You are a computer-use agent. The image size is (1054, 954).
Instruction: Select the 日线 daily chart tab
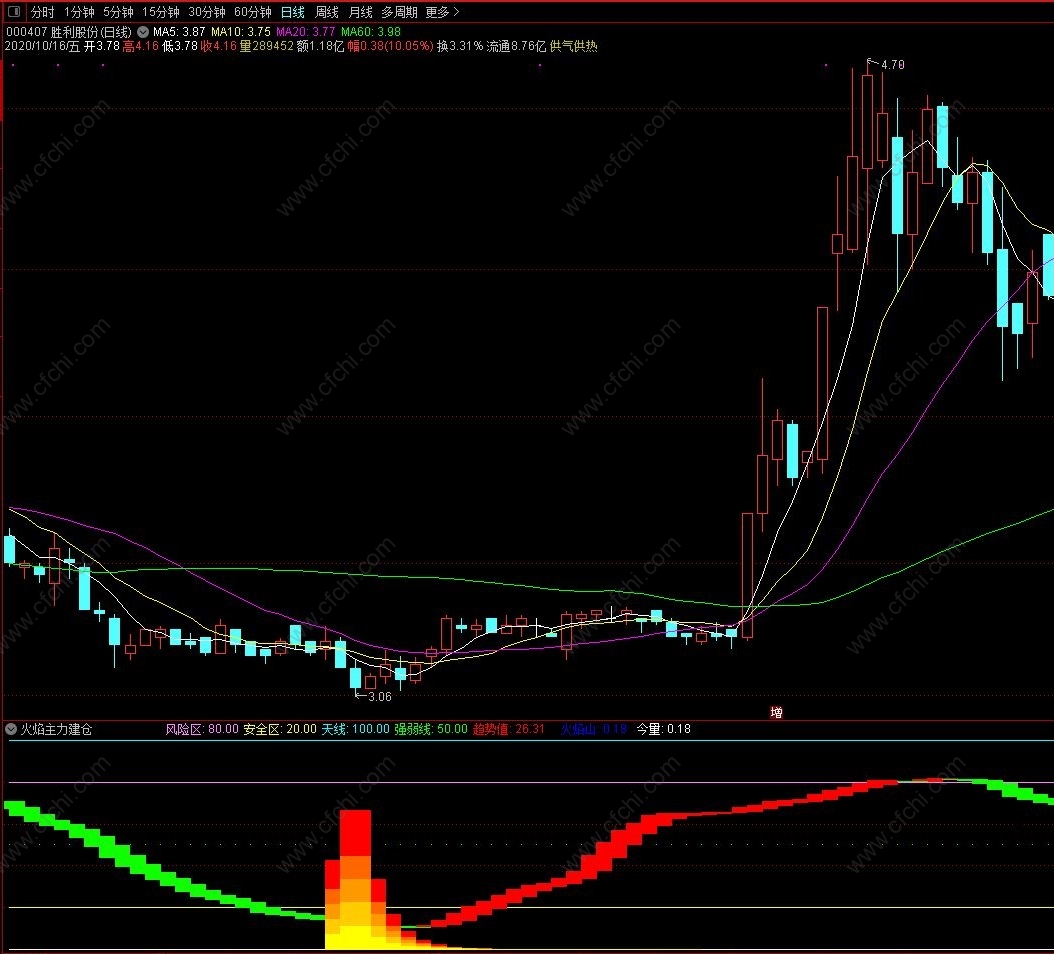292,12
